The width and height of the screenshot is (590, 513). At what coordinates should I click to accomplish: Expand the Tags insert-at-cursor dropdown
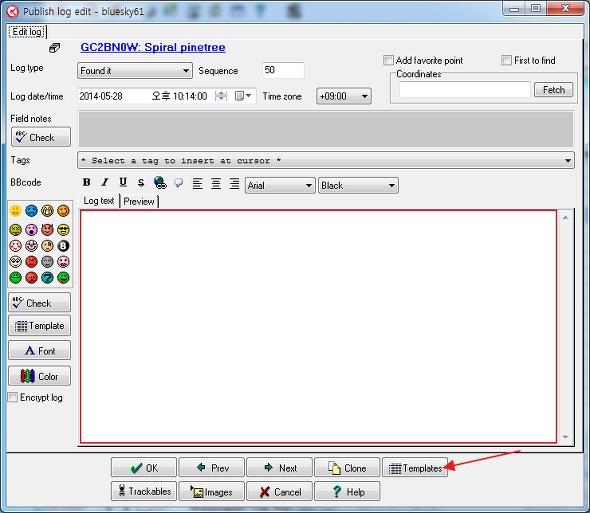tap(326, 161)
